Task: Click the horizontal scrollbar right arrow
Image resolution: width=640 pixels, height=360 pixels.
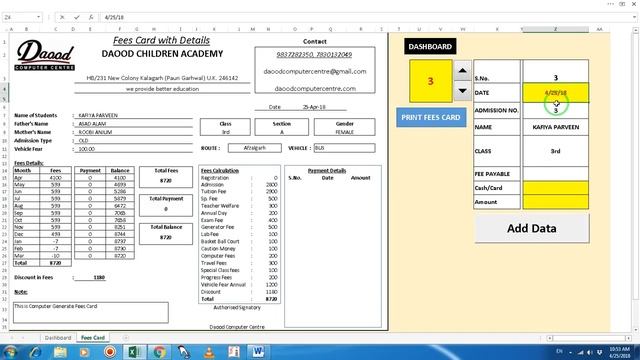Action: pyautogui.click(x=628, y=338)
